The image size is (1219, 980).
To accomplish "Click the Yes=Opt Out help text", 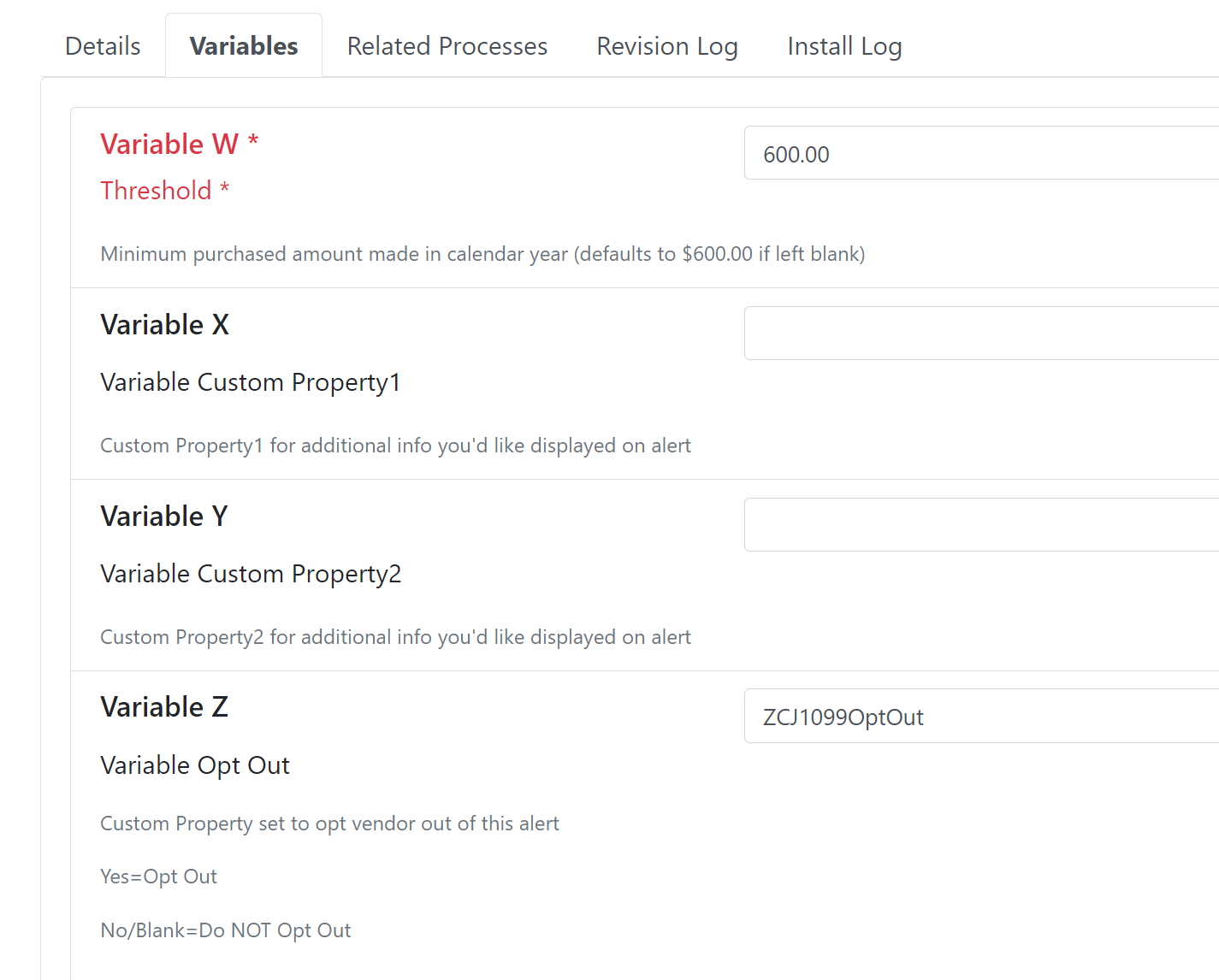I will 158,877.
